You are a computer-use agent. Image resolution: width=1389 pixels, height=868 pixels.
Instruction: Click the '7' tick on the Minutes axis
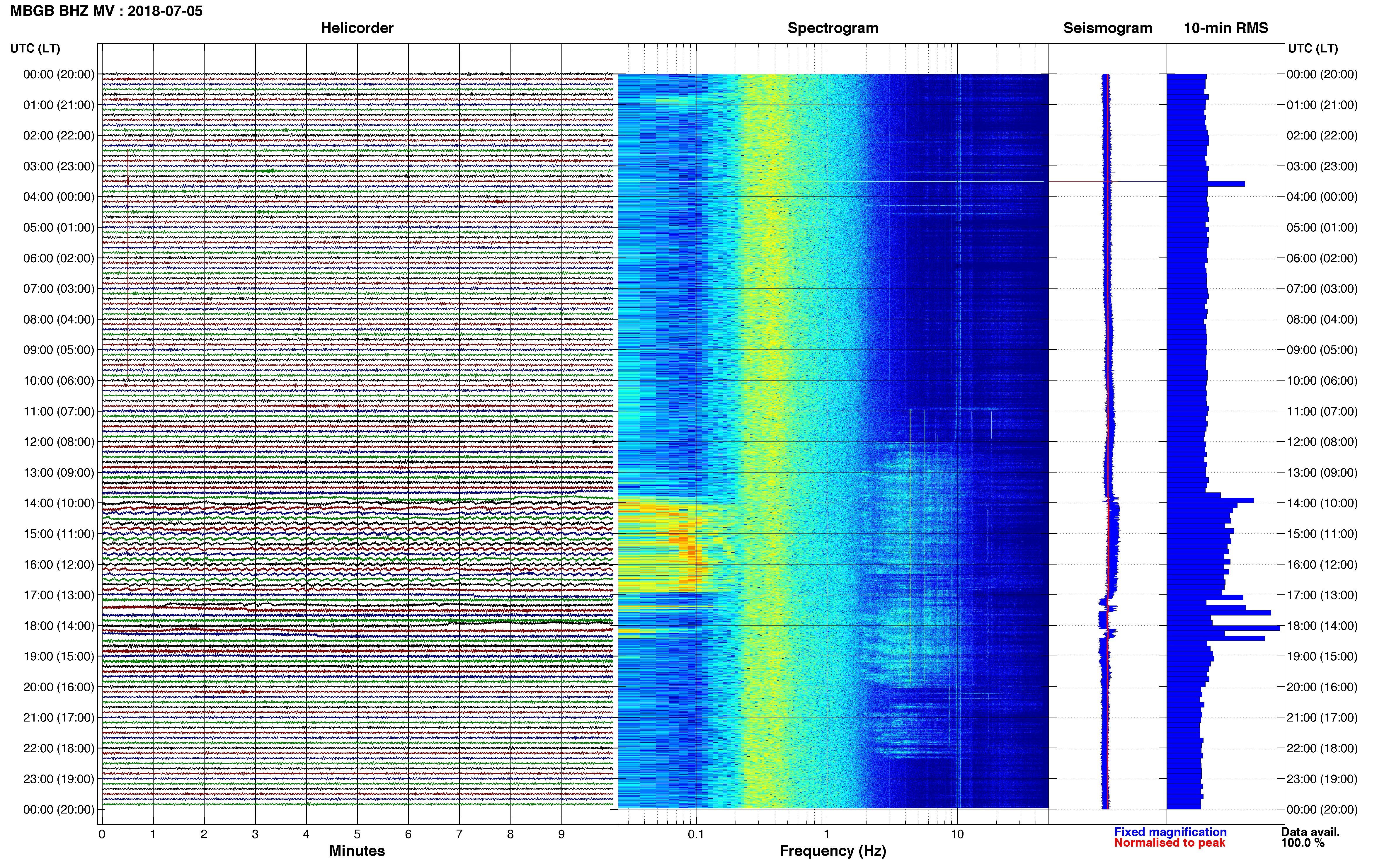459,834
